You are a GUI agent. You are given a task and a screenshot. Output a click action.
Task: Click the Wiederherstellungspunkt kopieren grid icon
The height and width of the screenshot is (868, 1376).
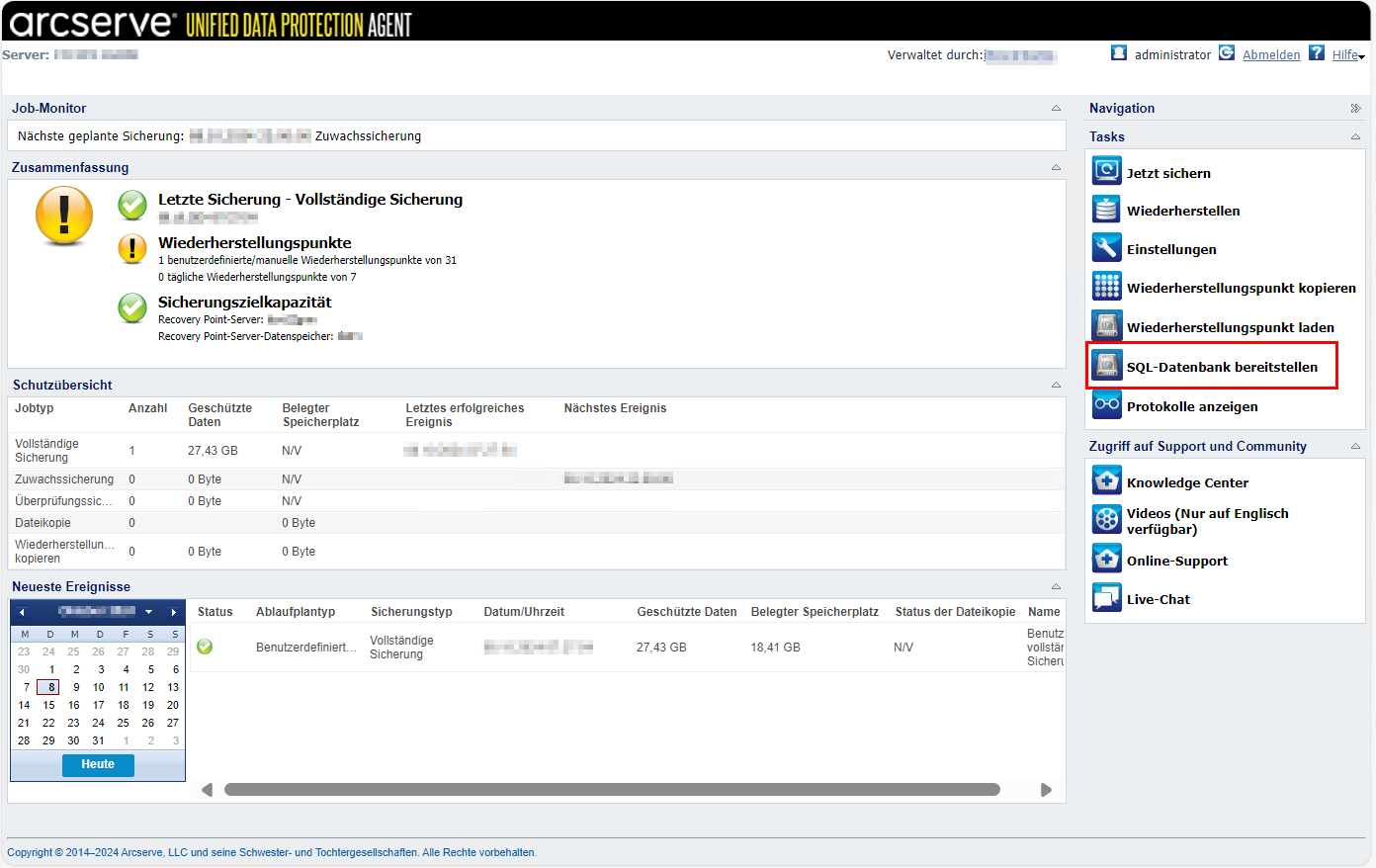(1107, 287)
